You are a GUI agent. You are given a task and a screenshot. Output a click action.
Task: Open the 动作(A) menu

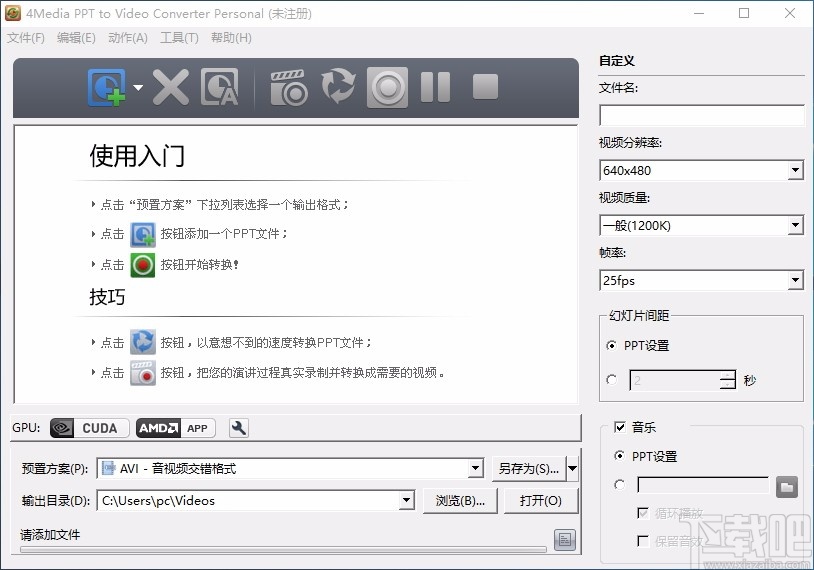click(x=128, y=38)
